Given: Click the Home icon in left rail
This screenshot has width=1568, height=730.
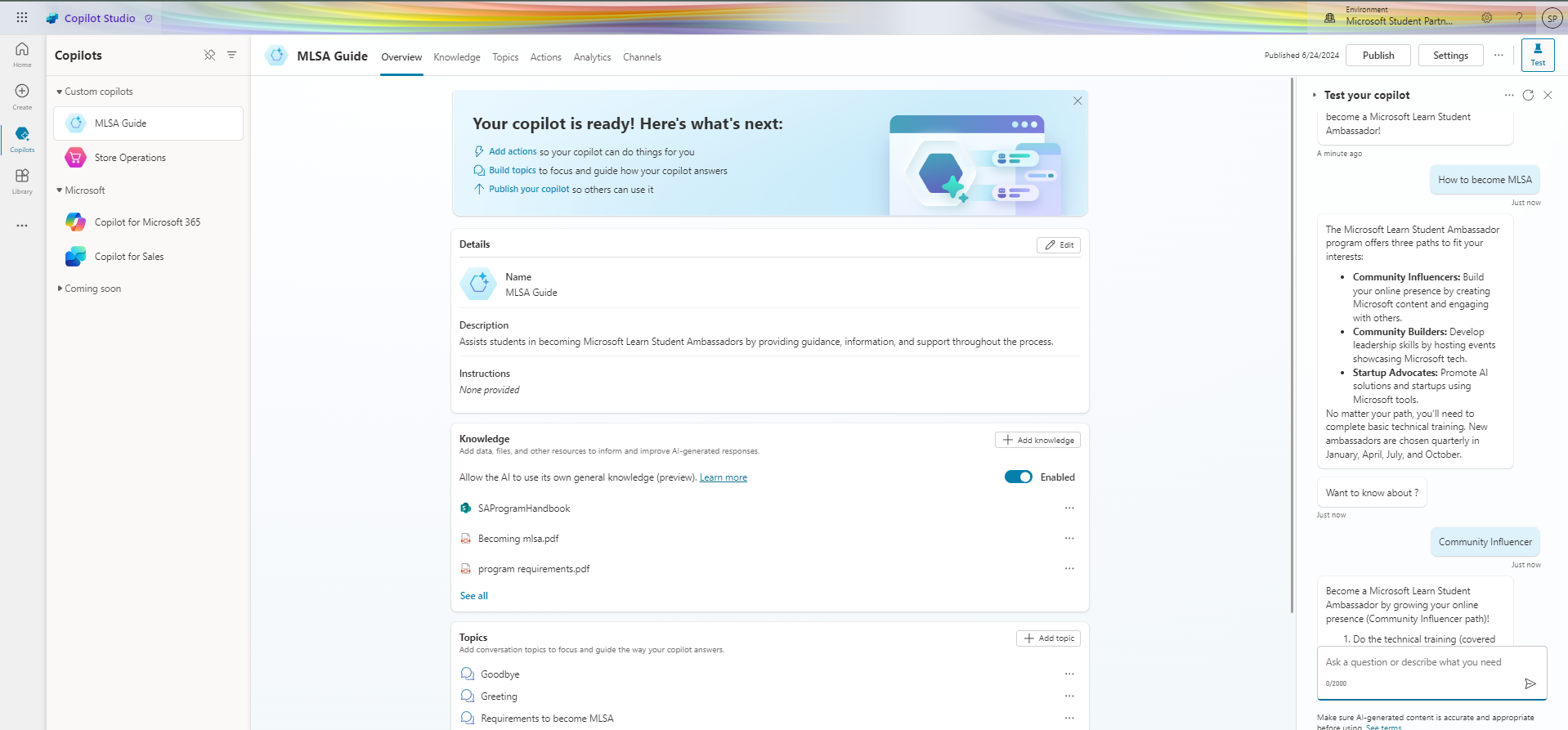Looking at the screenshot, I should pyautogui.click(x=22, y=54).
